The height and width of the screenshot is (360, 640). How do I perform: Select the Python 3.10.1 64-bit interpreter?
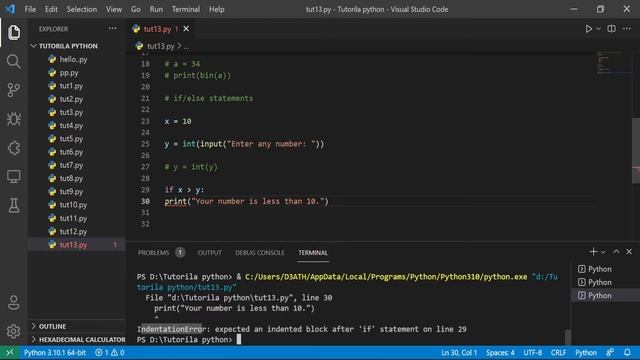(55, 353)
